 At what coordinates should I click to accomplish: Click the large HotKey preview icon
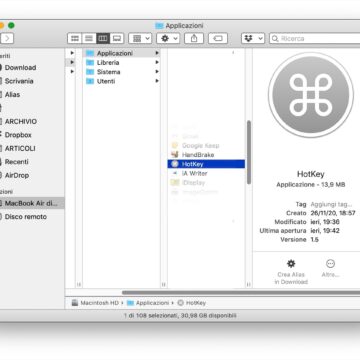click(x=311, y=95)
